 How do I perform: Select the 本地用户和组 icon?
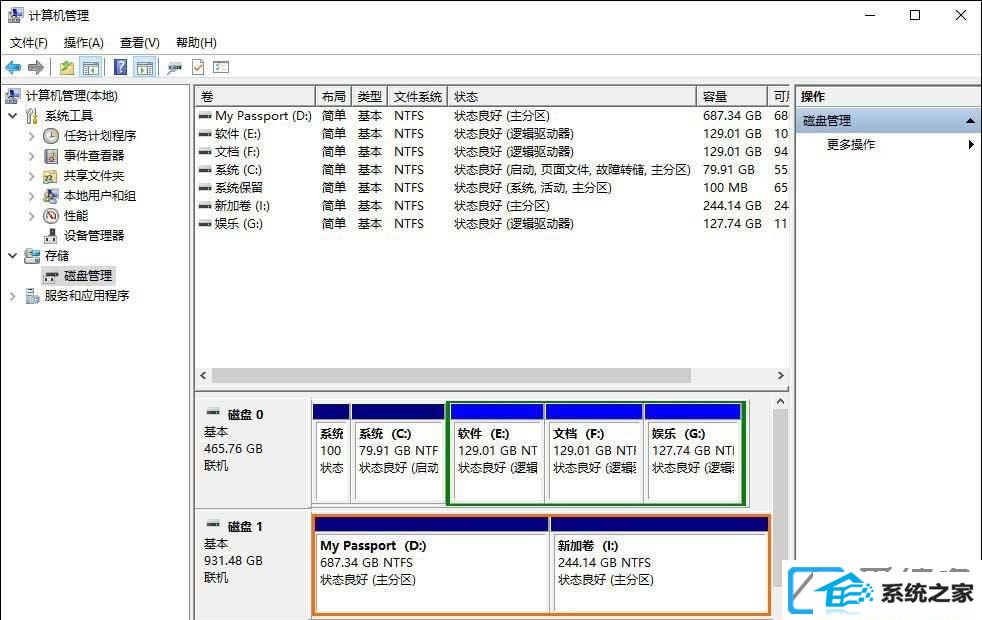51,196
